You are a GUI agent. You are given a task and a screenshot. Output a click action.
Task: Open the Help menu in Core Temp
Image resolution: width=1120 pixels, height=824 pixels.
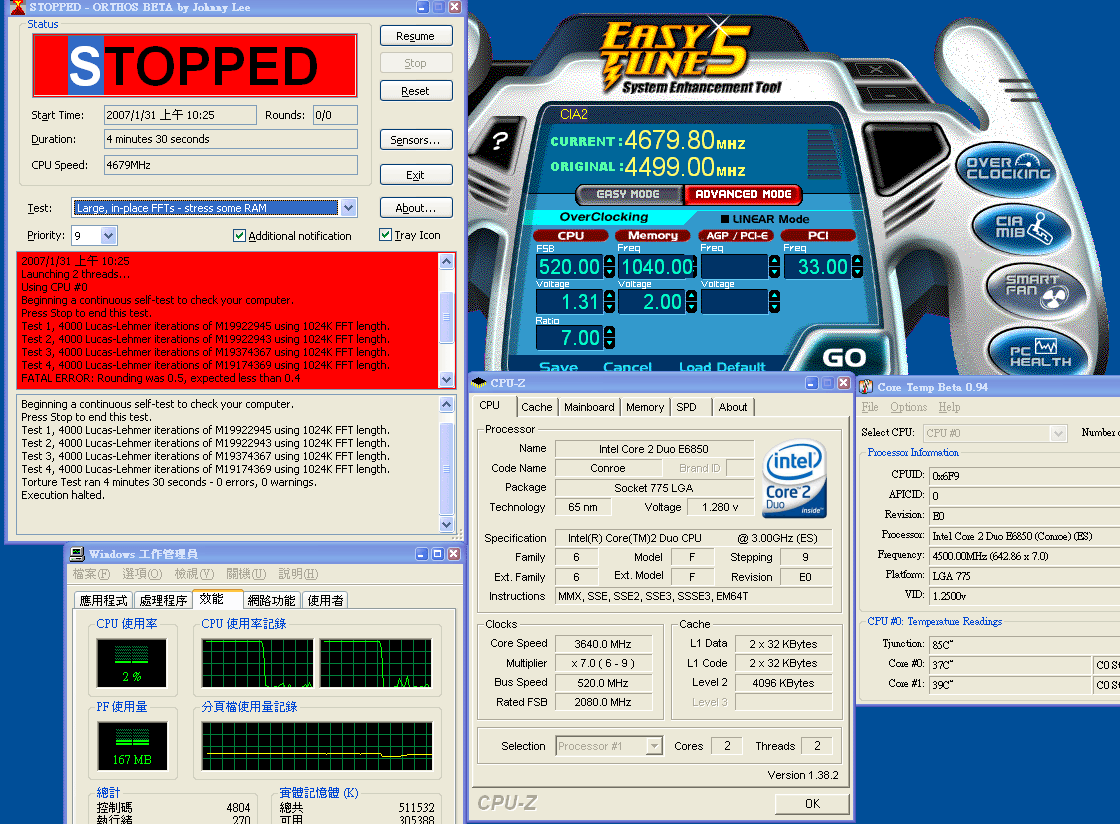(x=949, y=407)
